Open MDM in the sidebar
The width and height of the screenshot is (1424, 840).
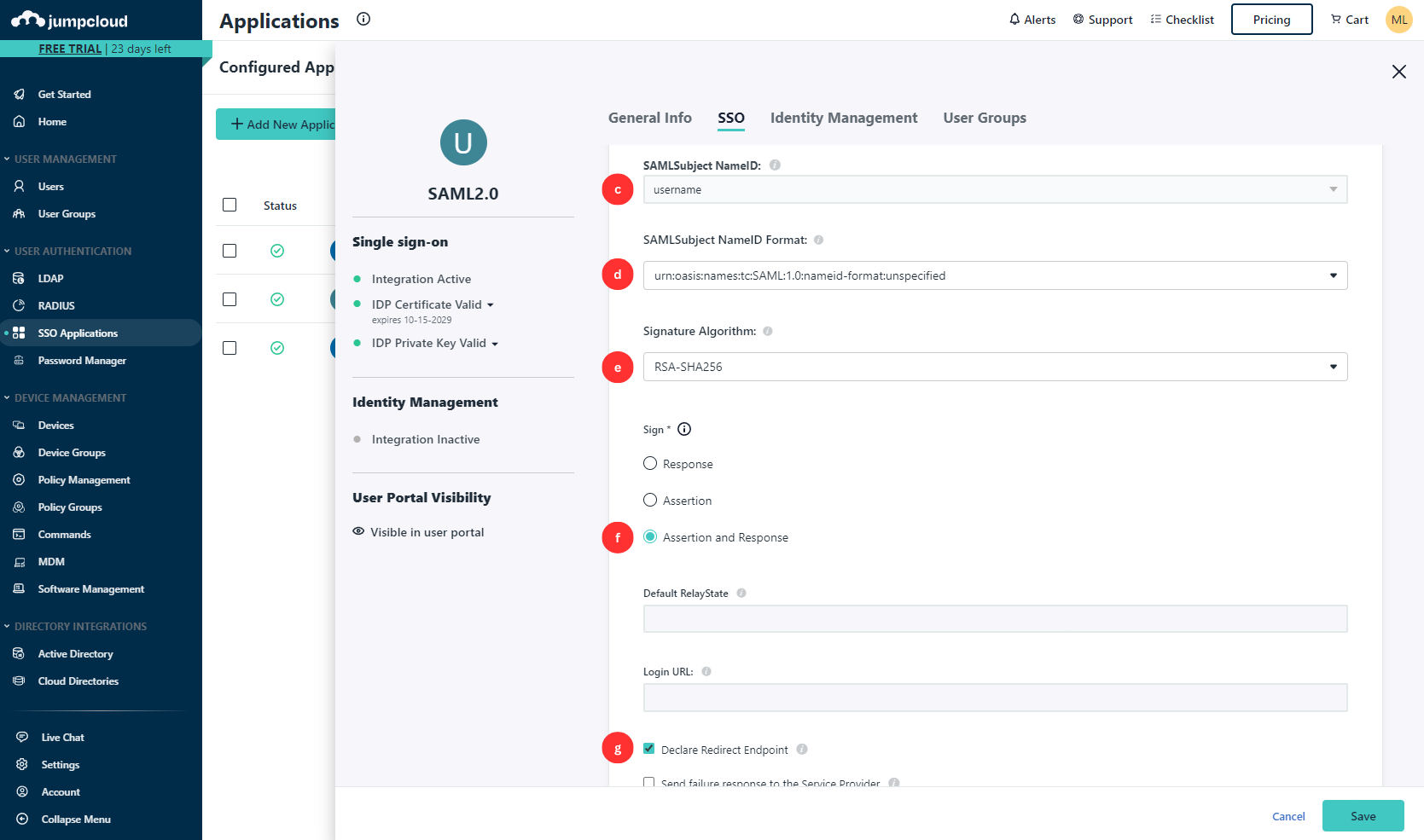[51, 562]
